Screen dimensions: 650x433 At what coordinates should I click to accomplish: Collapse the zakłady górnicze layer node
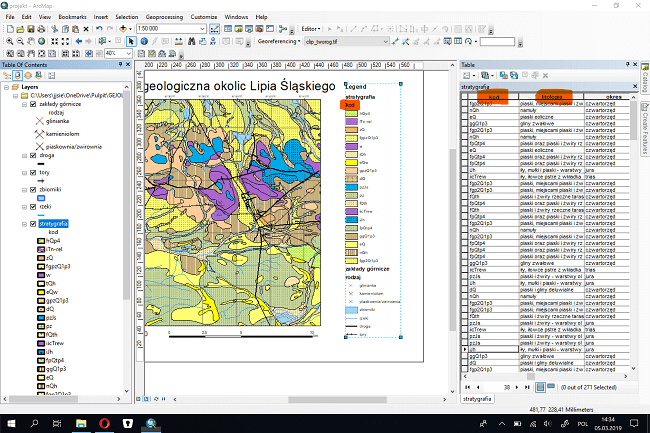point(24,104)
